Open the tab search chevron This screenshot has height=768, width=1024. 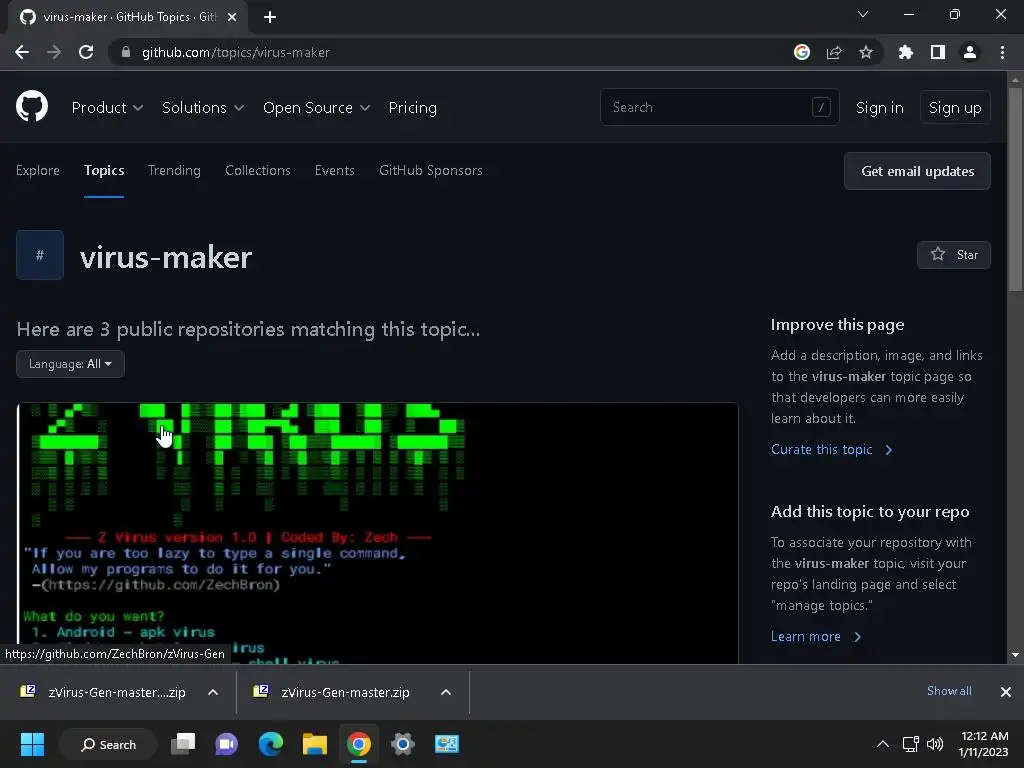(x=863, y=14)
